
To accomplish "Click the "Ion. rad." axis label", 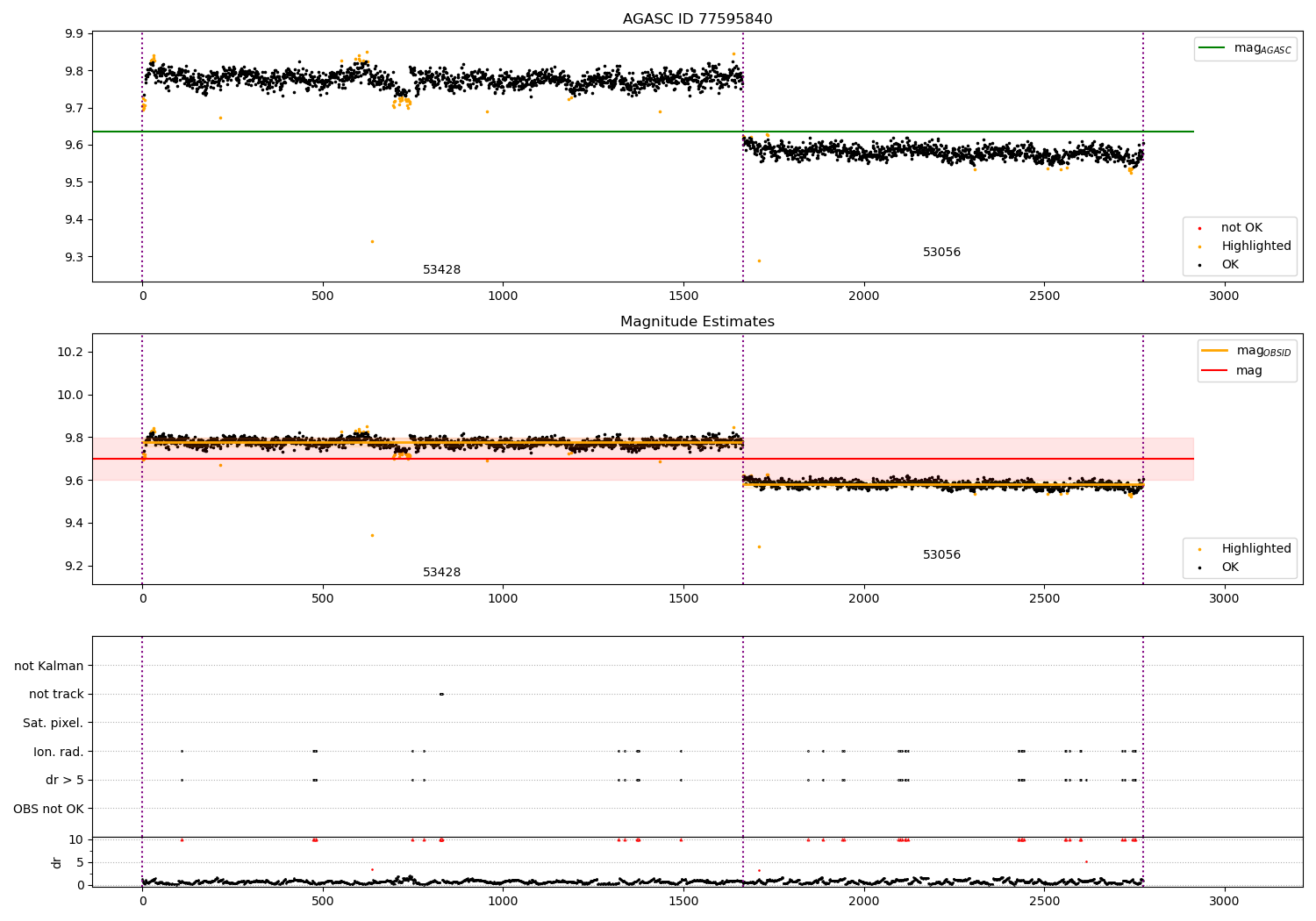I will tap(59, 752).
